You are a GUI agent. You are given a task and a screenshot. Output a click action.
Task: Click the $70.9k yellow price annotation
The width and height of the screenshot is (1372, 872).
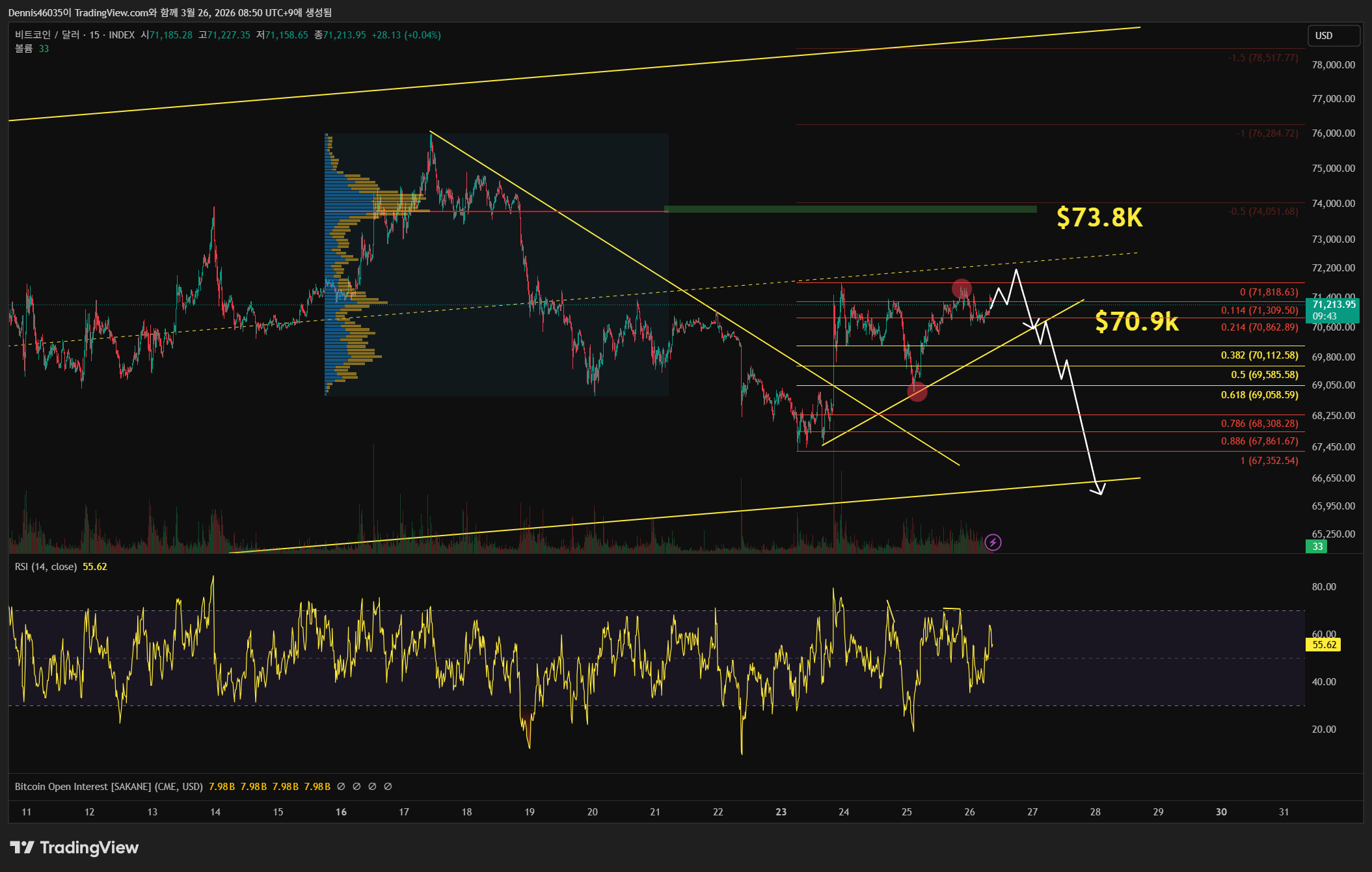click(1137, 321)
